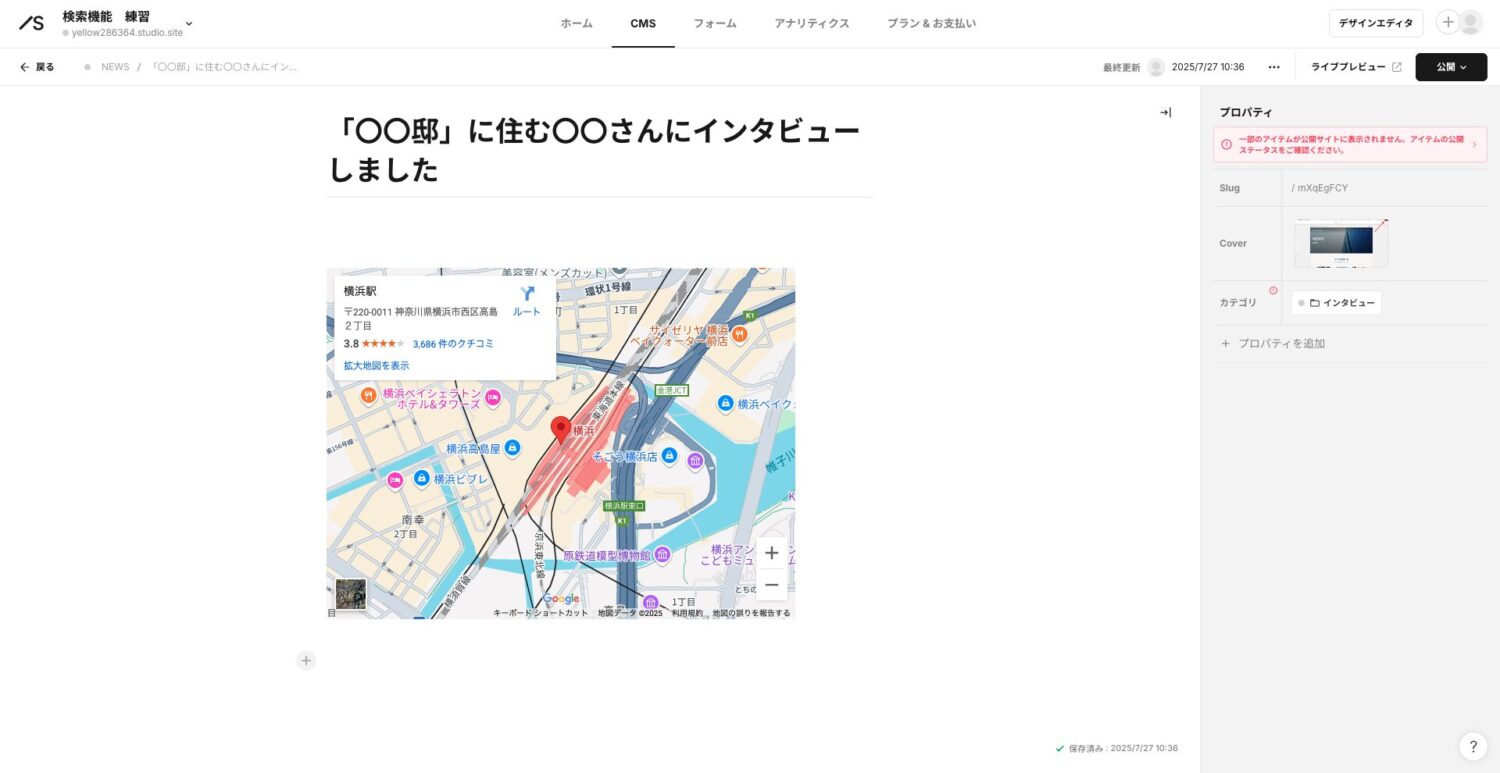
Task: Click the profile avatar icon in the header
Action: click(x=1470, y=22)
